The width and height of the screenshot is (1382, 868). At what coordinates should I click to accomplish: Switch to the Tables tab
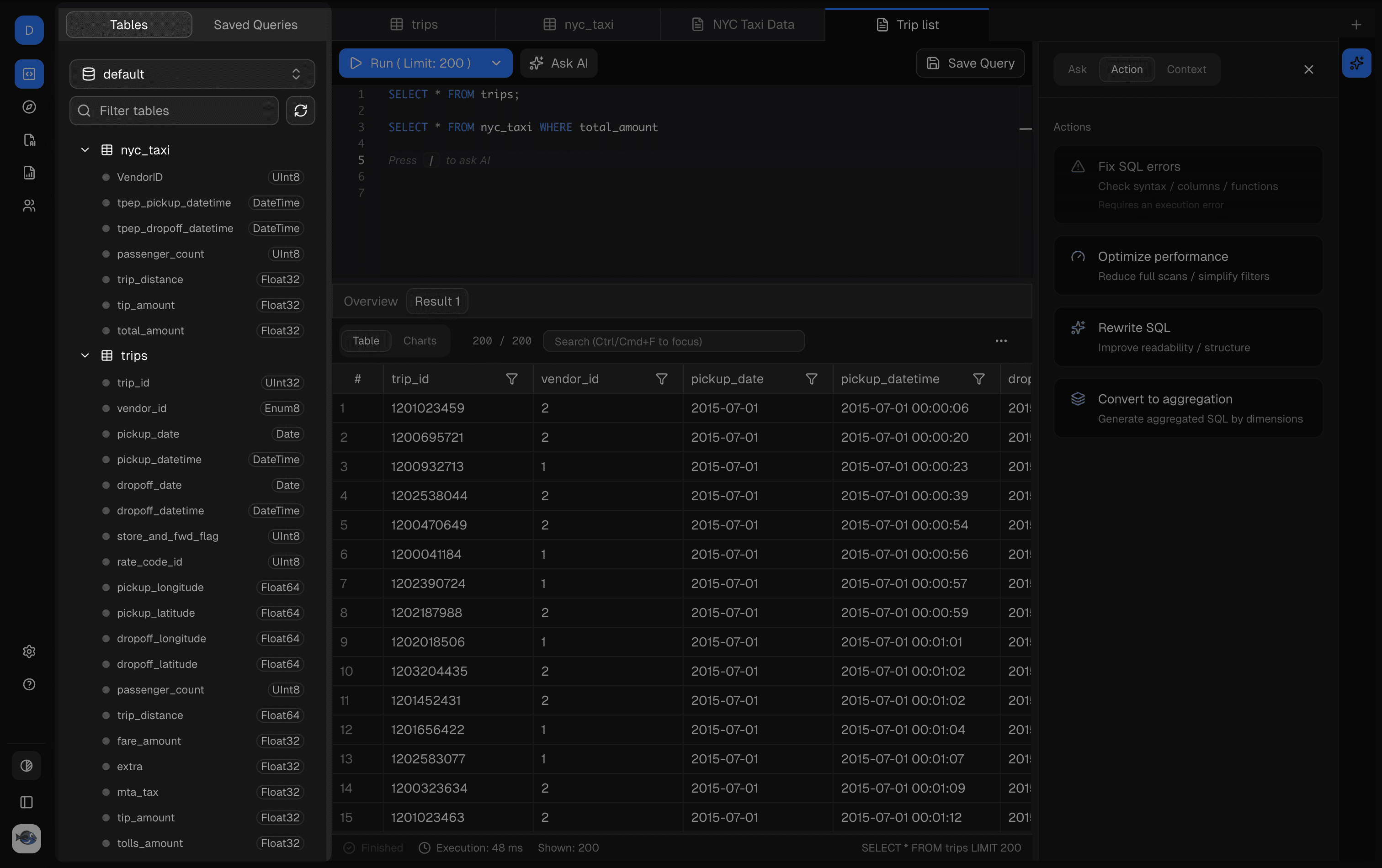pos(128,25)
